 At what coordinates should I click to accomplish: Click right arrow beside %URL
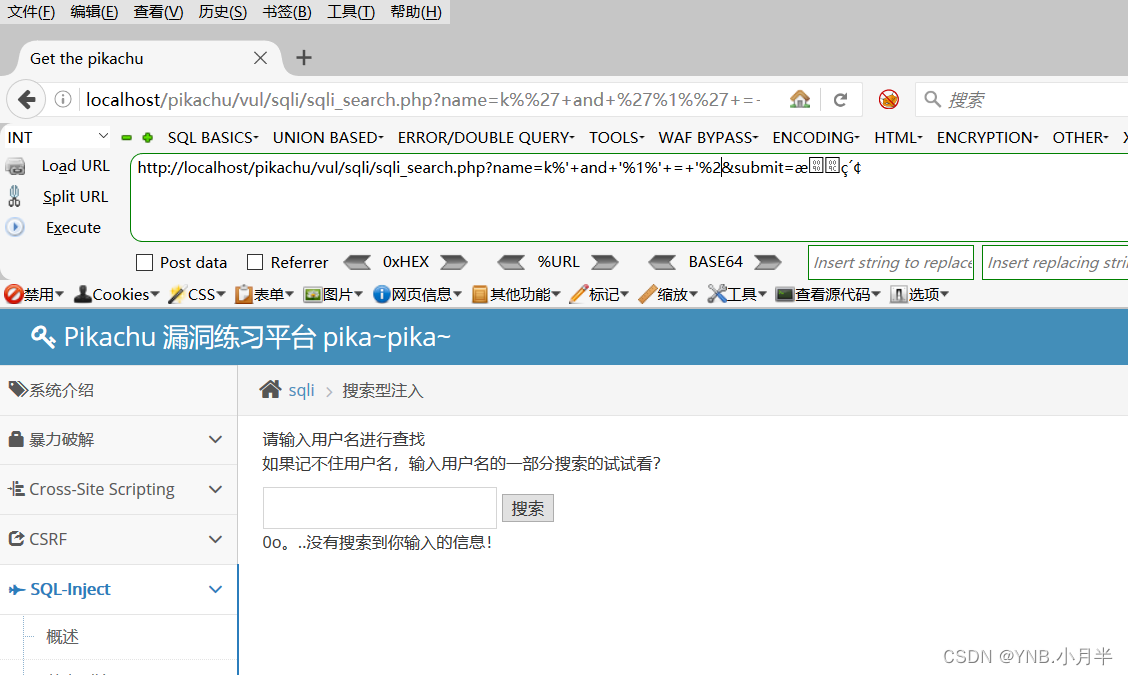[605, 262]
